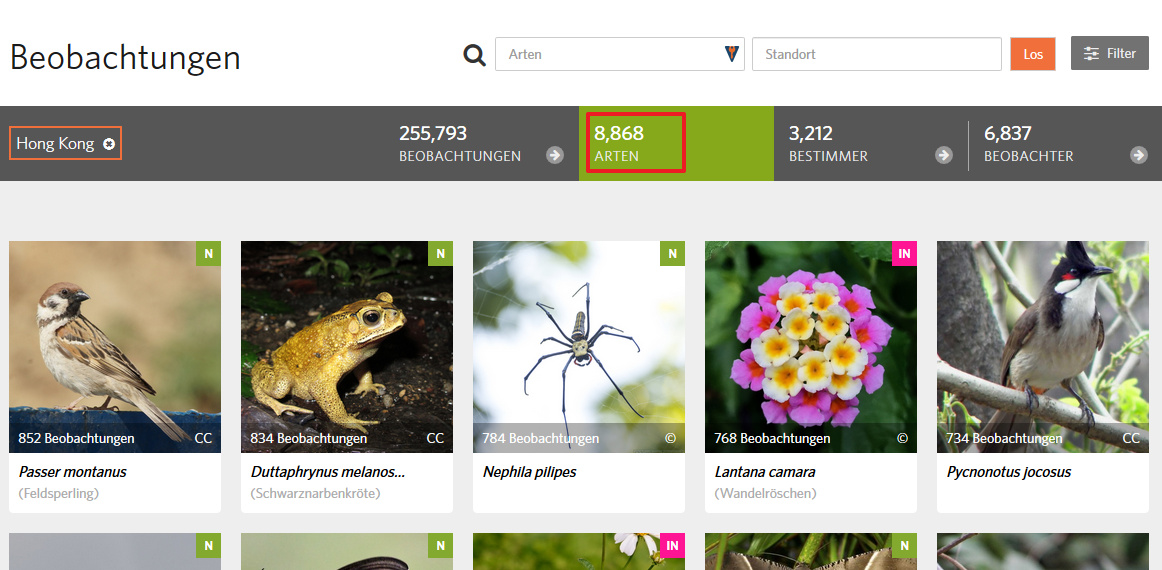Click the 768 Beobachtungen link

coord(772,438)
